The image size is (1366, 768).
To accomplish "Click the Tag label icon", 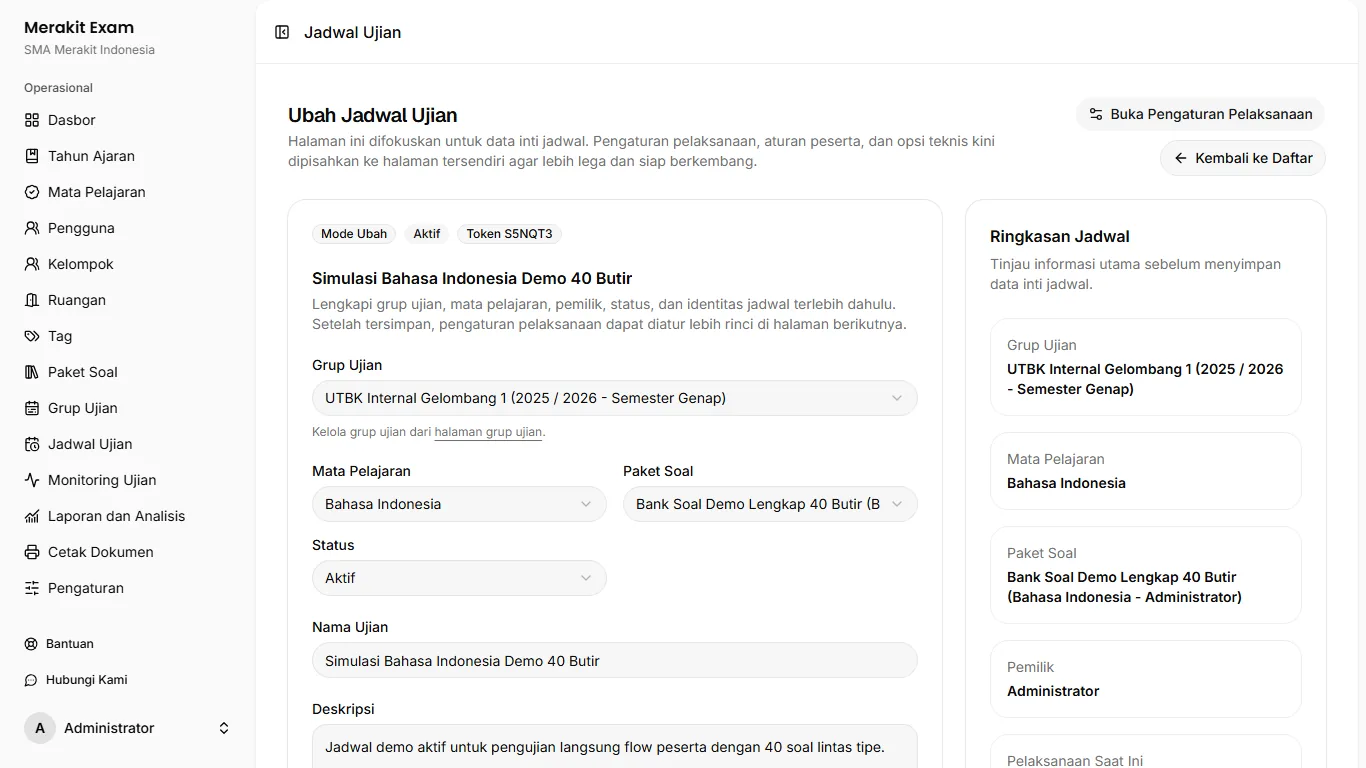I will point(32,336).
